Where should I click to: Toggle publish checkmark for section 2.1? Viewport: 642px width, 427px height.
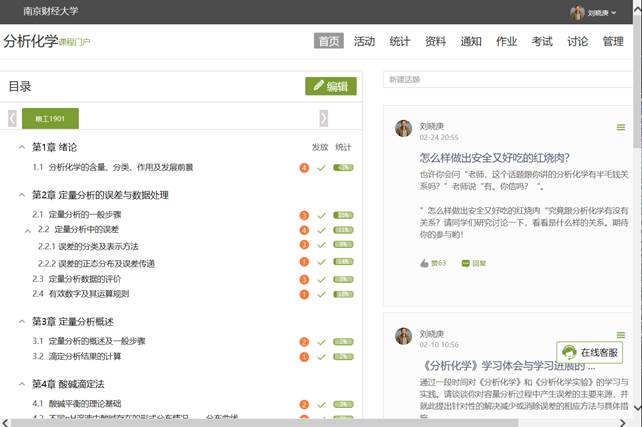[321, 215]
